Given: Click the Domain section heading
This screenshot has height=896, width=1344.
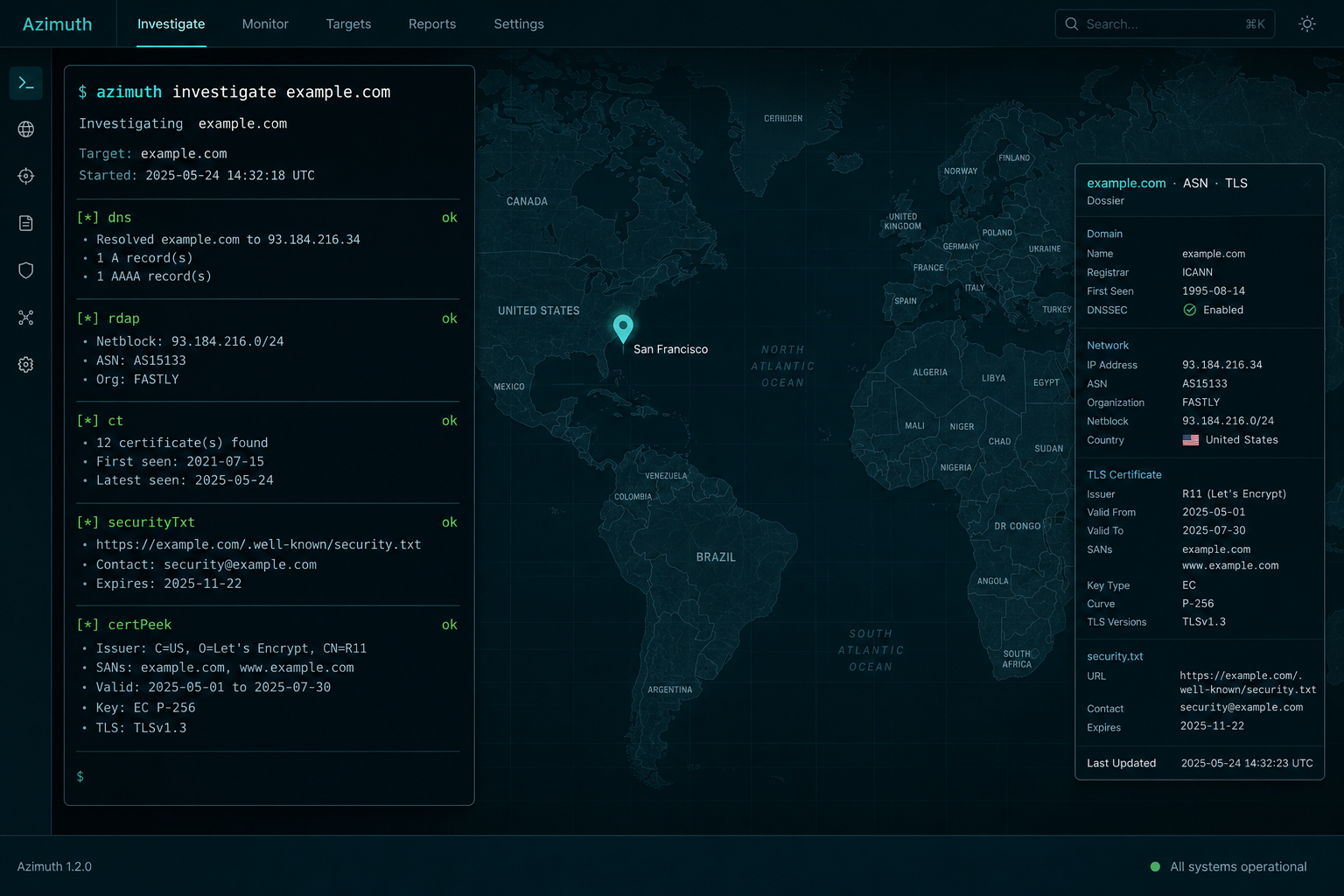Looking at the screenshot, I should (1104, 234).
